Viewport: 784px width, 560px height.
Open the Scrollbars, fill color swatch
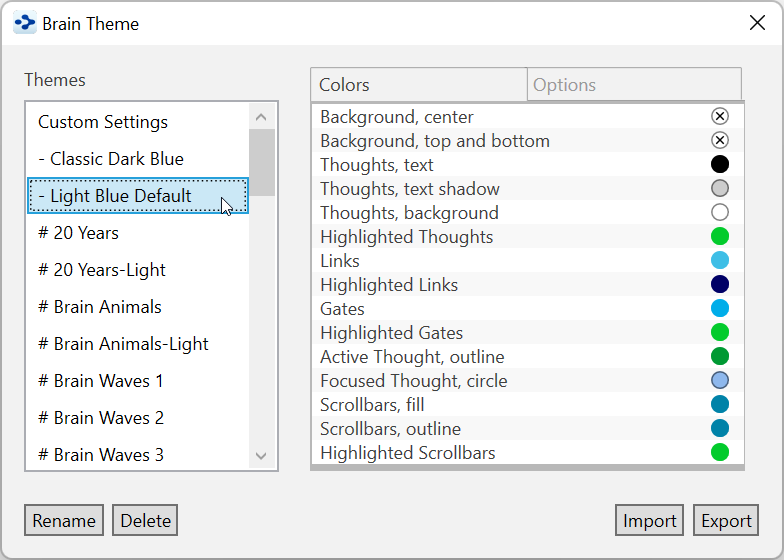click(x=719, y=405)
